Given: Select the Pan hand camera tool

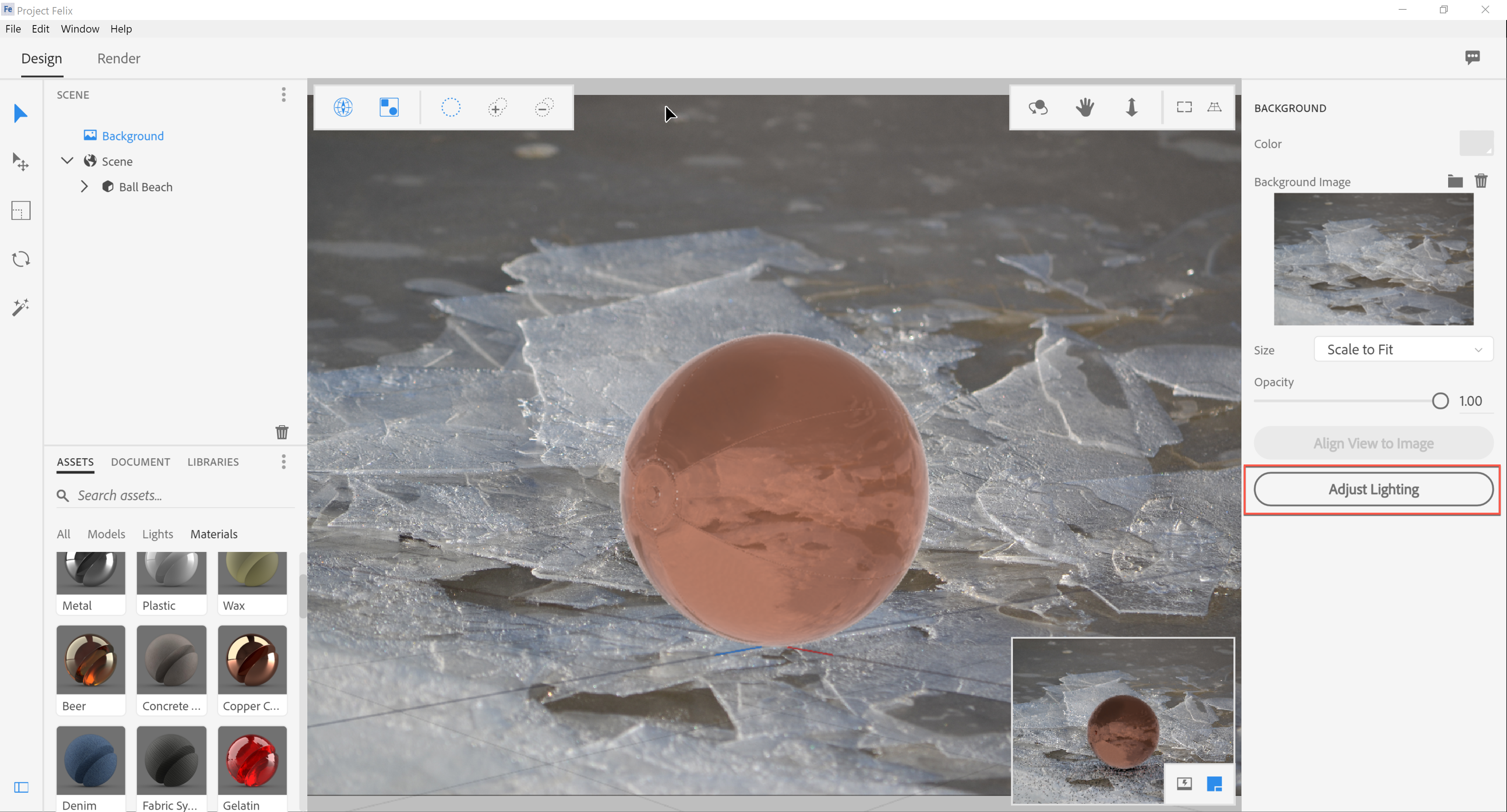Looking at the screenshot, I should pyautogui.click(x=1085, y=107).
